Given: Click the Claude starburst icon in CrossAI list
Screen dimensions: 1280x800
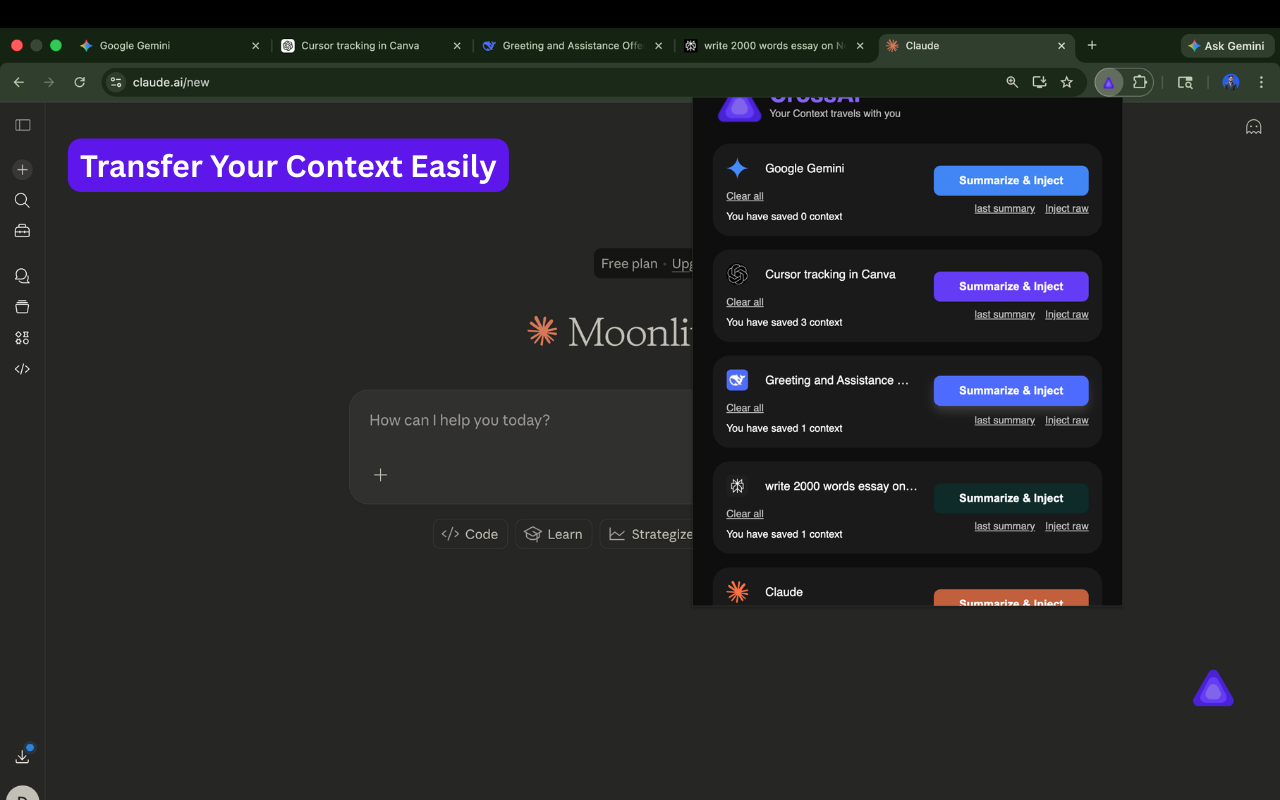Looking at the screenshot, I should coord(737,592).
